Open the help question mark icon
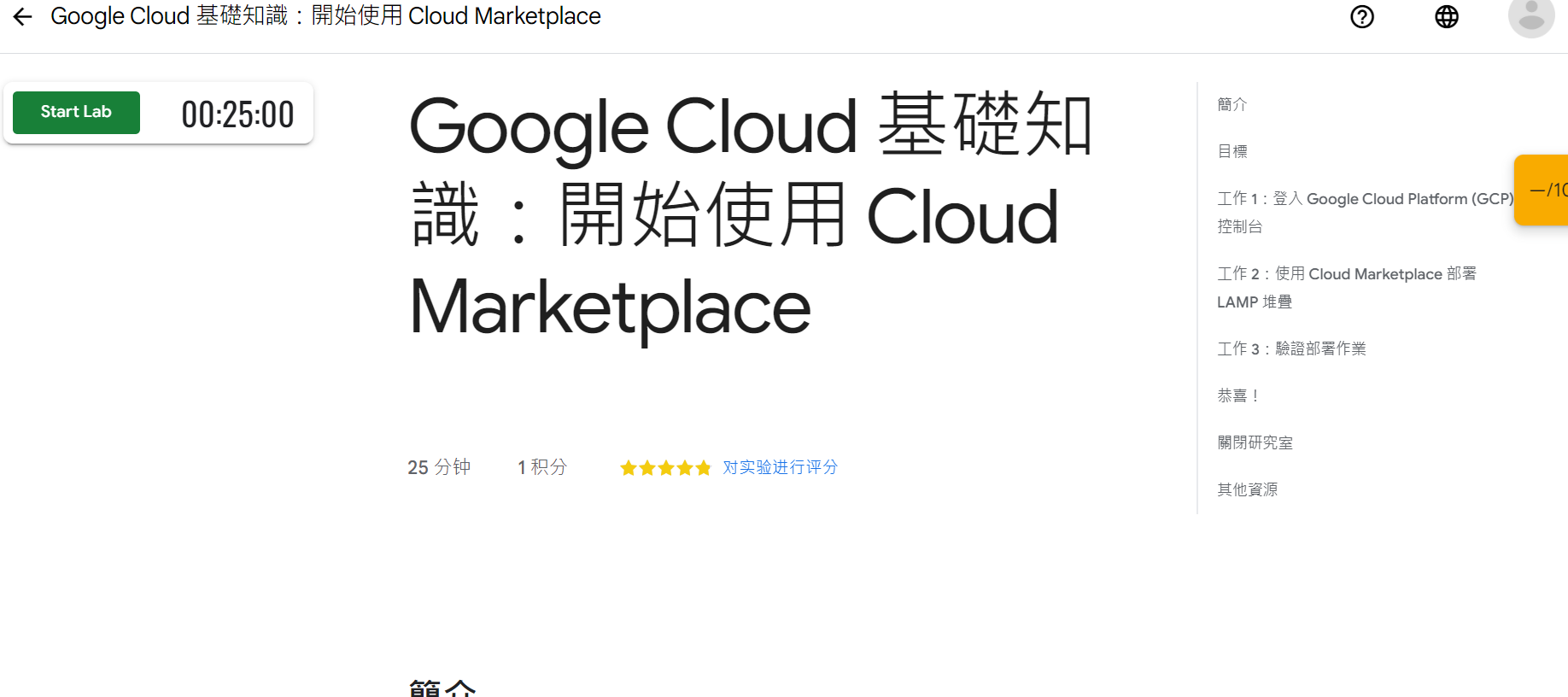The image size is (1568, 697). coord(1362,17)
